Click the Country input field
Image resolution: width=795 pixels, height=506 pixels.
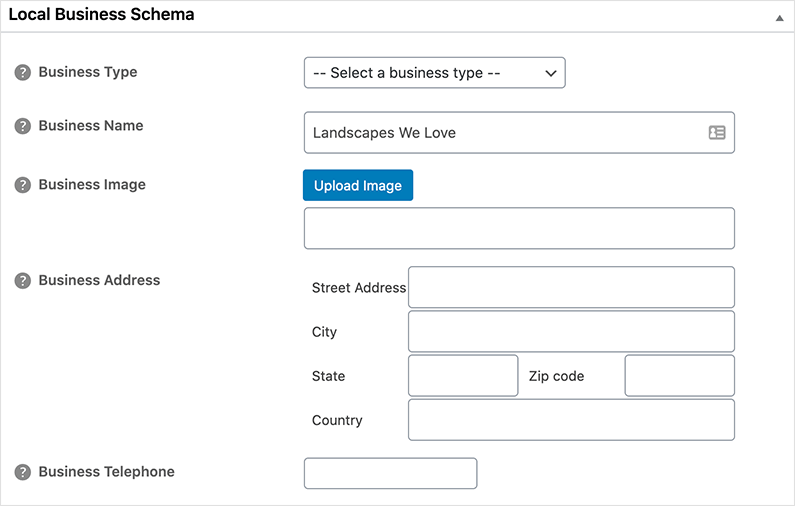pyautogui.click(x=571, y=419)
